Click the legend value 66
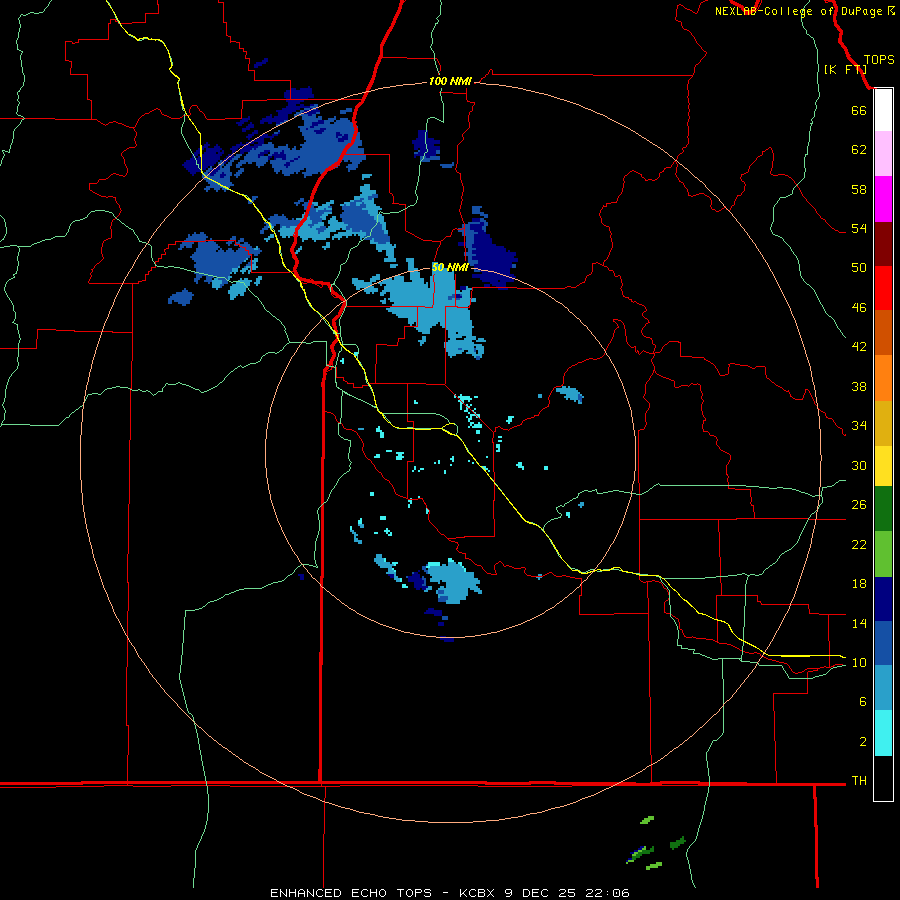This screenshot has height=900, width=900. click(859, 110)
